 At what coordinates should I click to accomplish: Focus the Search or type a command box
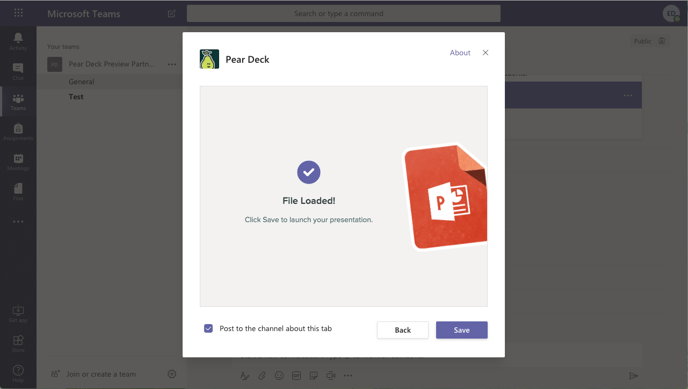[344, 14]
